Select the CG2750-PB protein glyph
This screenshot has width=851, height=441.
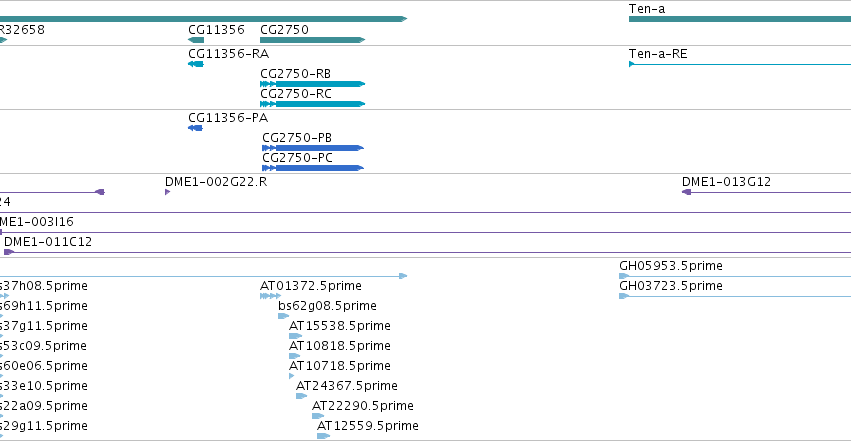pyautogui.click(x=313, y=148)
